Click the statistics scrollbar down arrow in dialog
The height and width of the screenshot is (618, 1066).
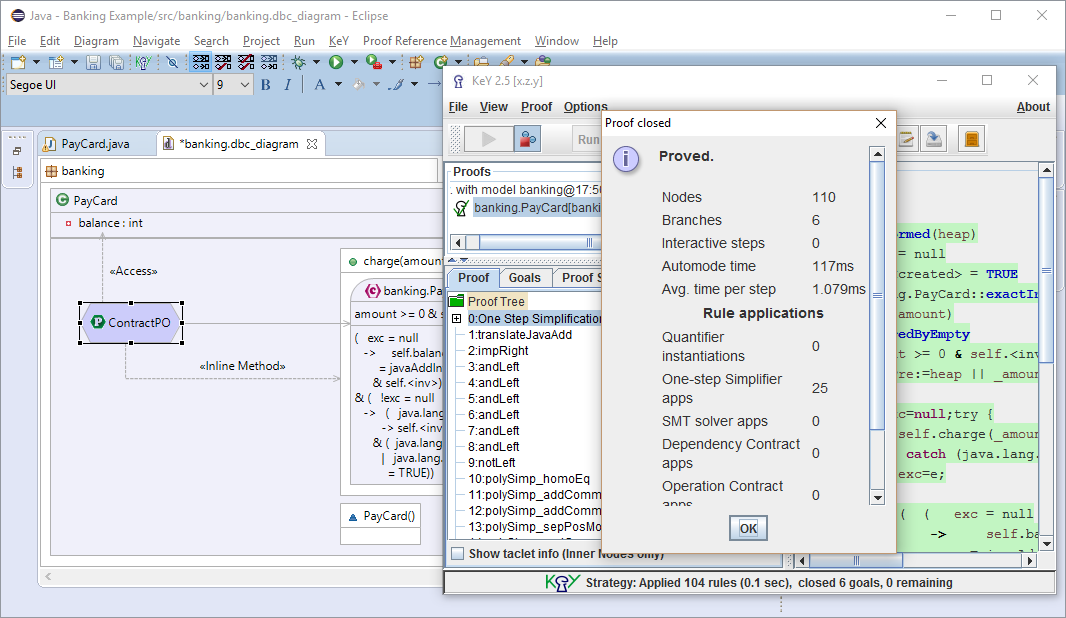(878, 498)
